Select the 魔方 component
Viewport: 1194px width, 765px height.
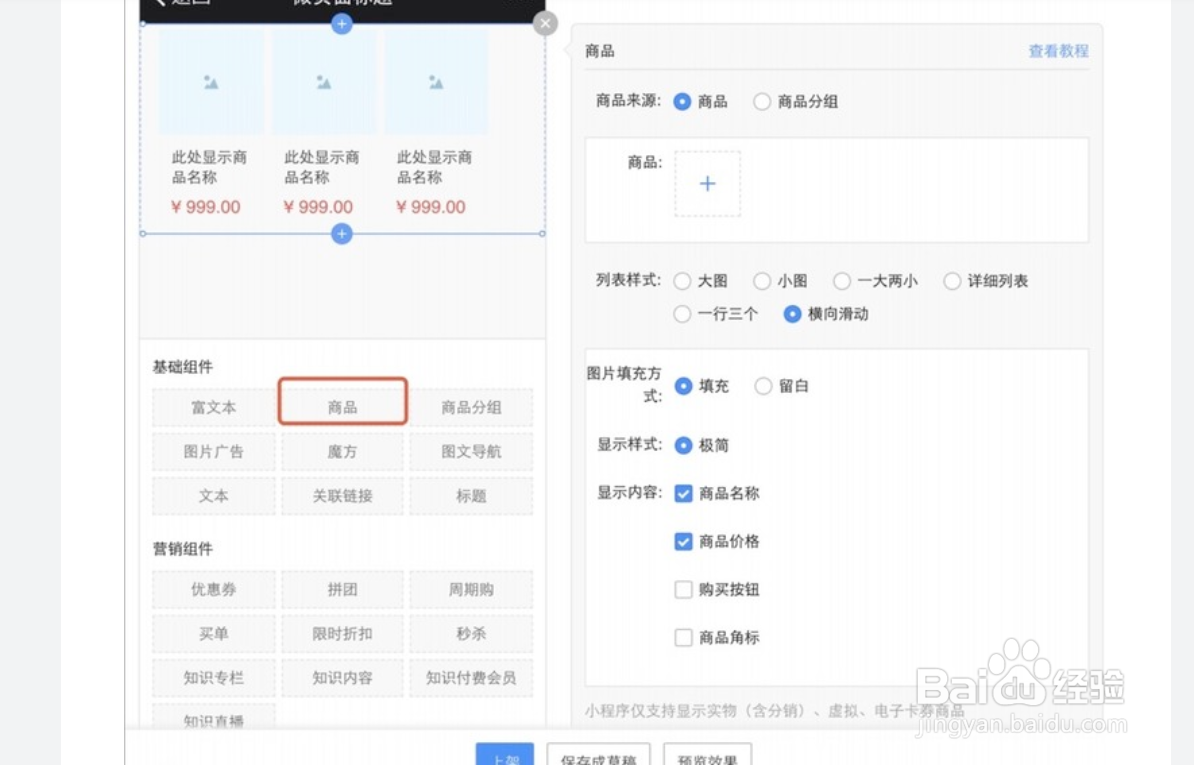(342, 451)
